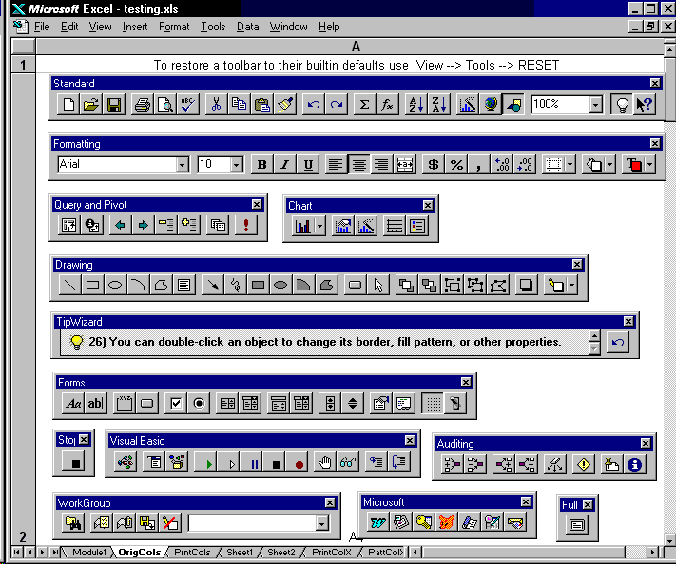Apply Percent Style formatting
This screenshot has width=676, height=564.
point(456,164)
